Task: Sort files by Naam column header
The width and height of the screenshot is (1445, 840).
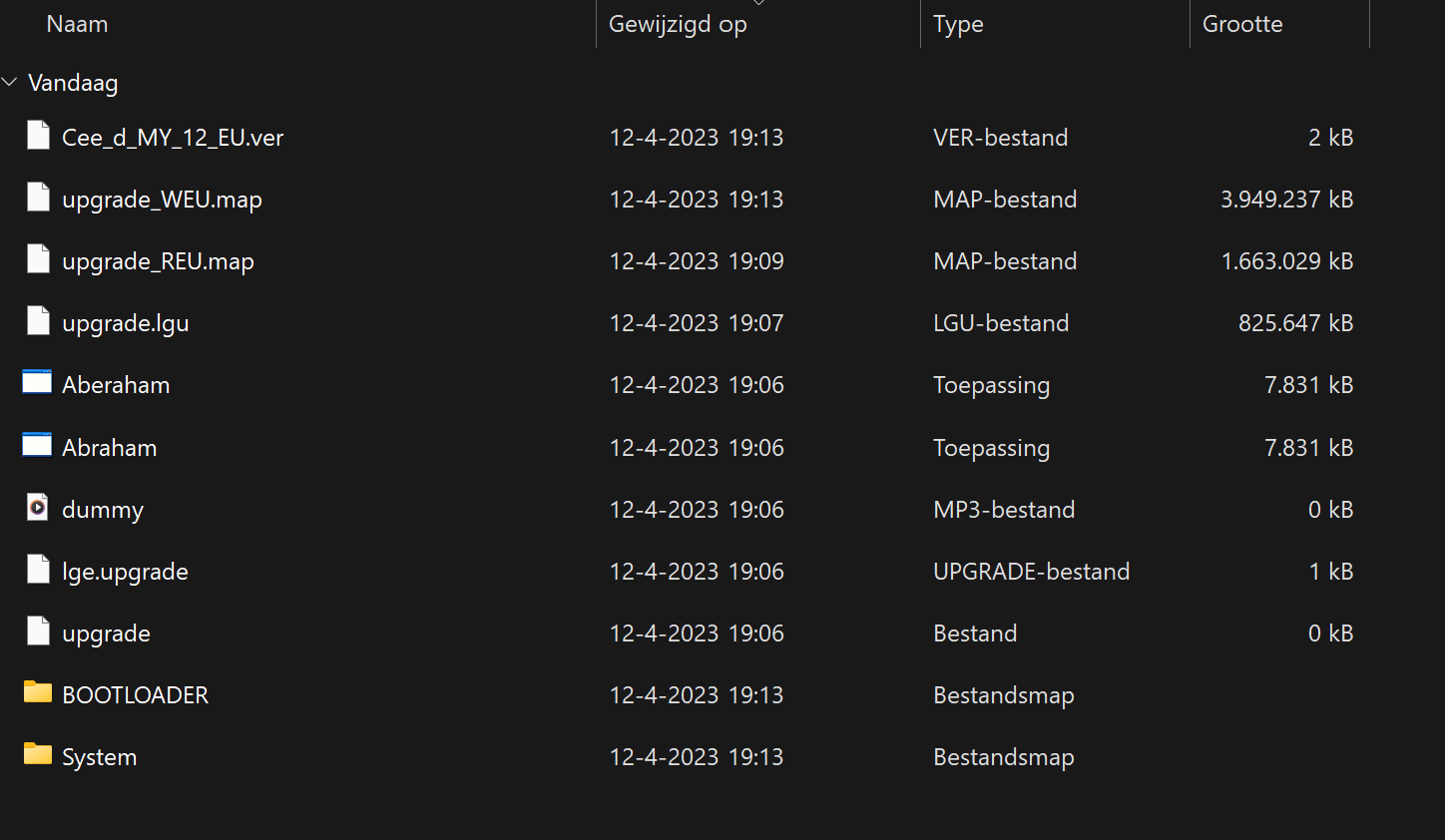Action: pyautogui.click(x=78, y=24)
